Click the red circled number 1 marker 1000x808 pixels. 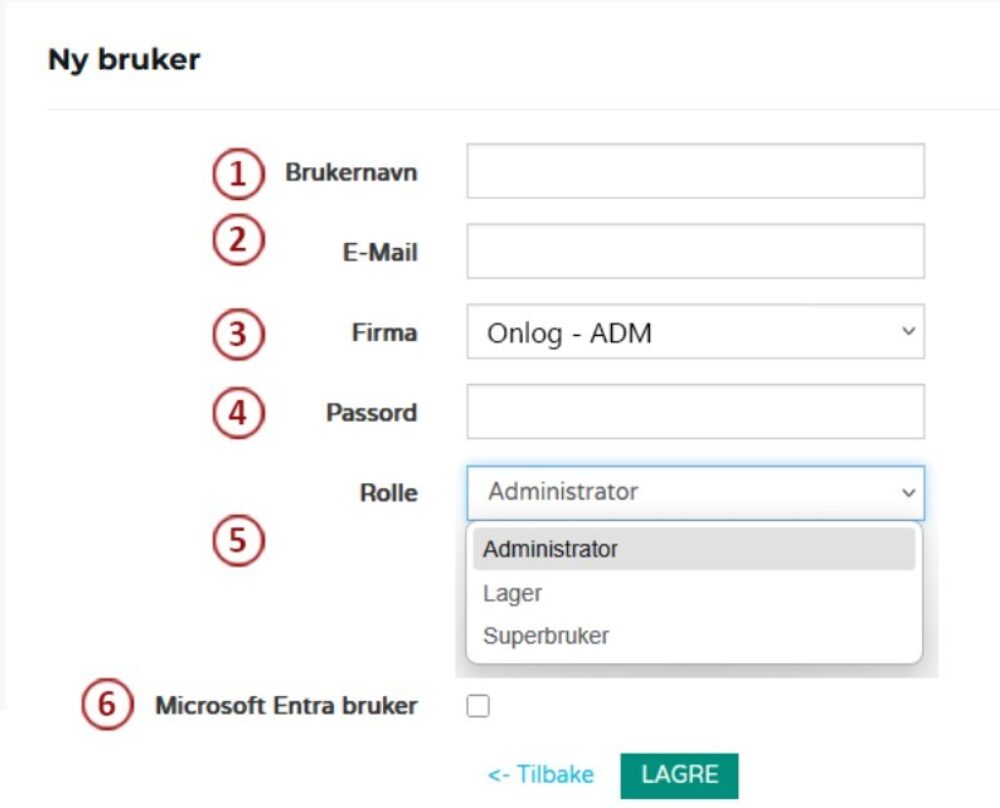236,174
